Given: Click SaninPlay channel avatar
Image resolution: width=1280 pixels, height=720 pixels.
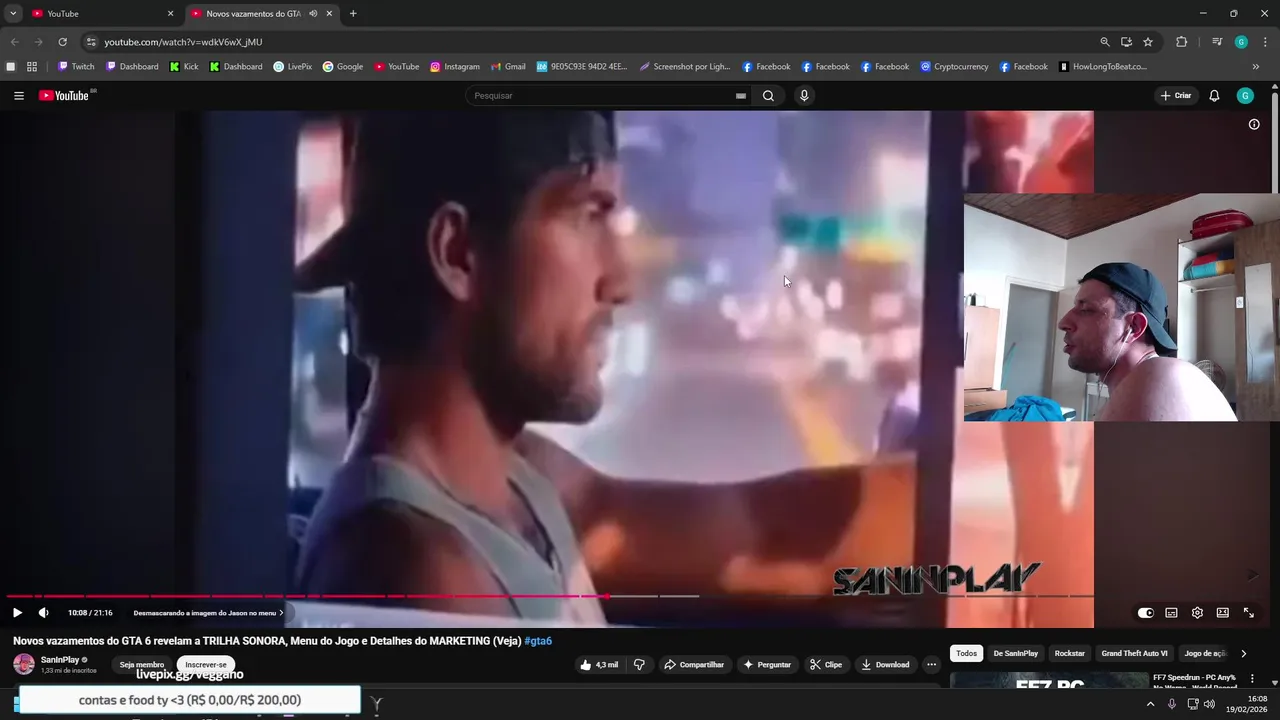Looking at the screenshot, I should click(24, 664).
